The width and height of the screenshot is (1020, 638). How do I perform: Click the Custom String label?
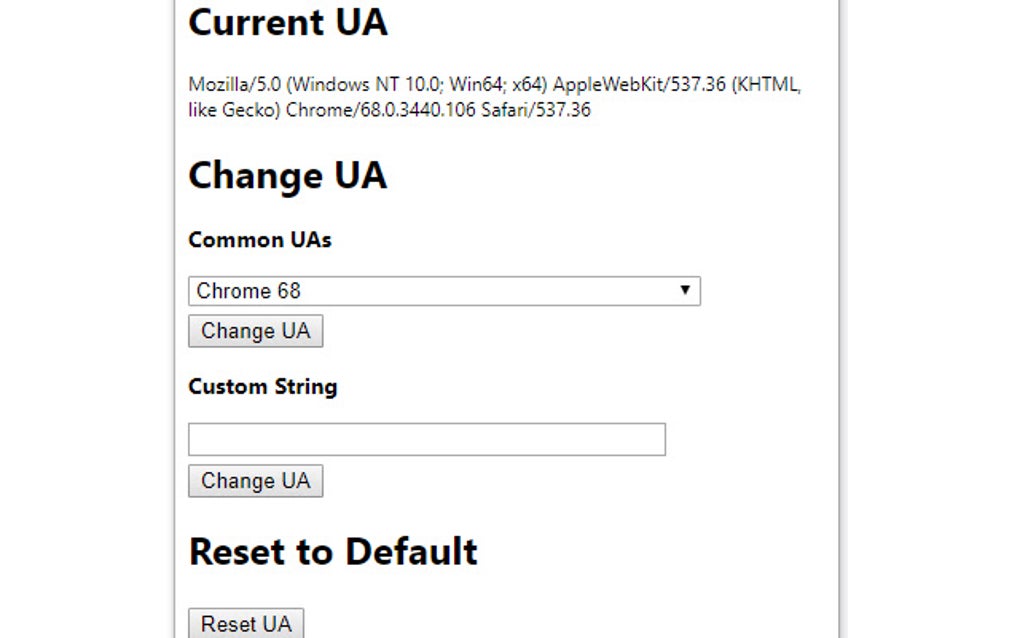[x=262, y=387]
